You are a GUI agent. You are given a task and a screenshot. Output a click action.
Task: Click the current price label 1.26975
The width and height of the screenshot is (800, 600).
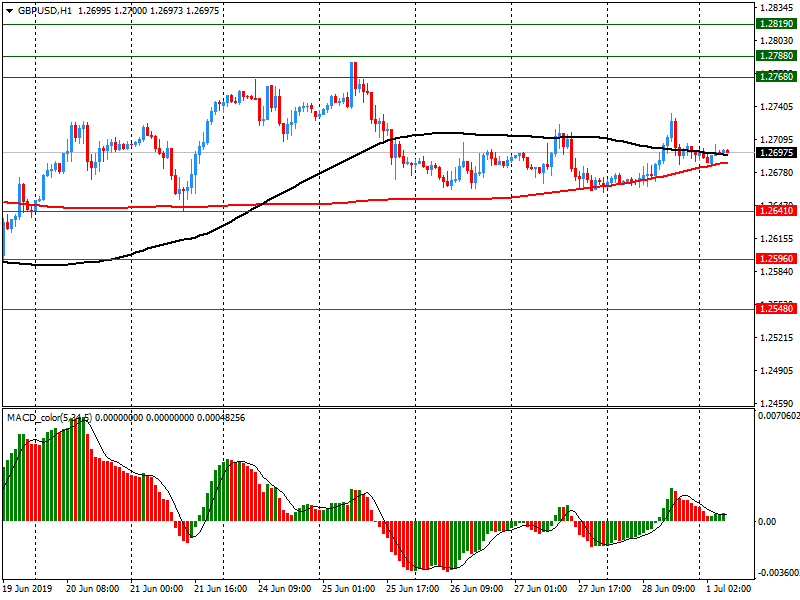(776, 153)
